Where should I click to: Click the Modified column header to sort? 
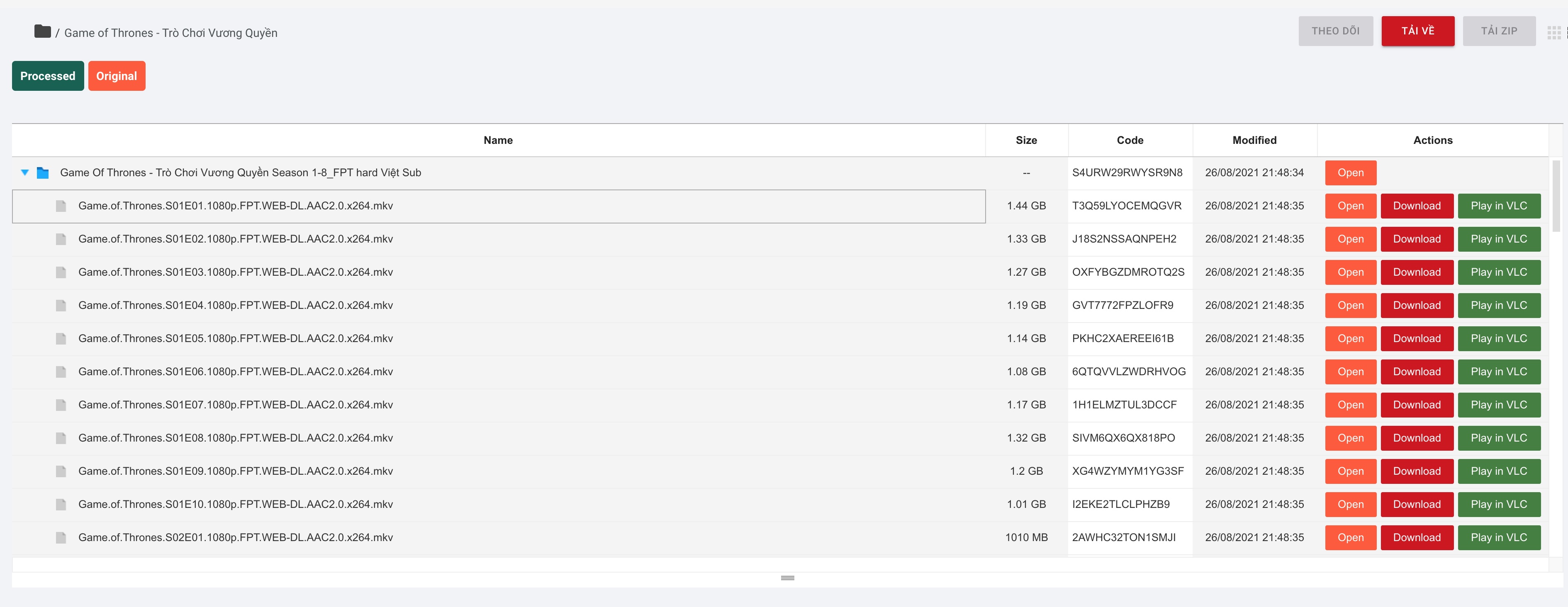click(1255, 140)
